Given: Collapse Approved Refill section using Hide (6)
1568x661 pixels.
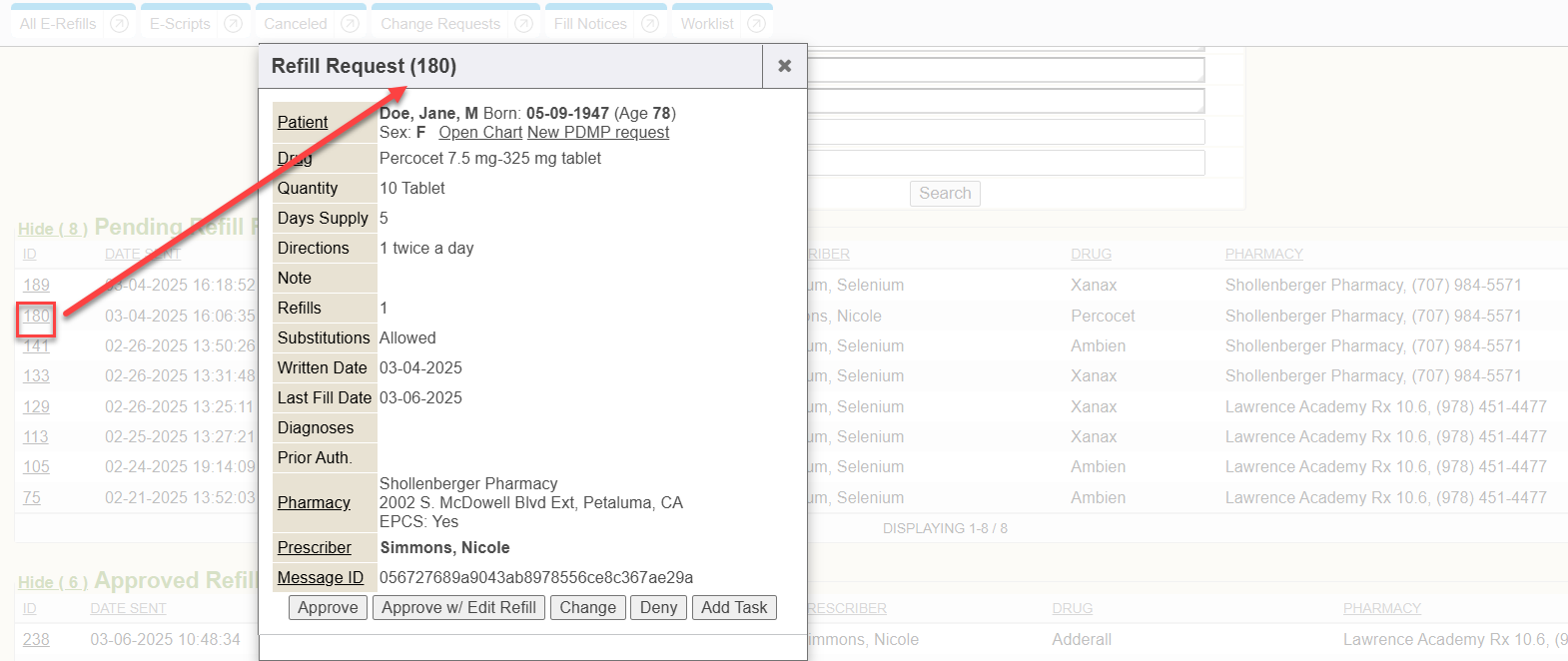Looking at the screenshot, I should coord(52,582).
